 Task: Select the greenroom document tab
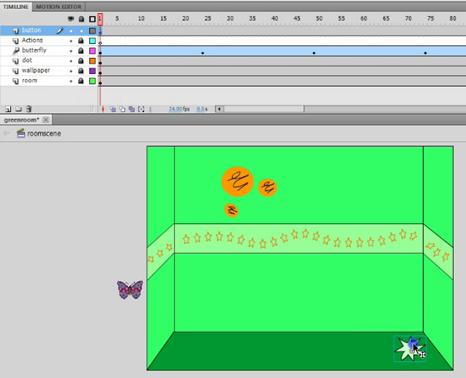(22, 120)
